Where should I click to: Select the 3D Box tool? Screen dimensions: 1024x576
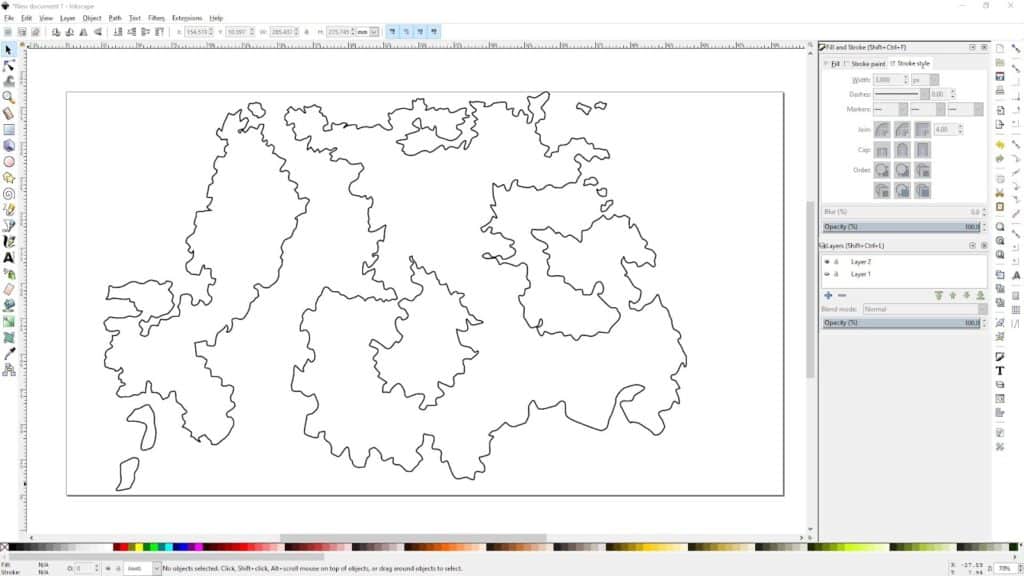pos(8,146)
